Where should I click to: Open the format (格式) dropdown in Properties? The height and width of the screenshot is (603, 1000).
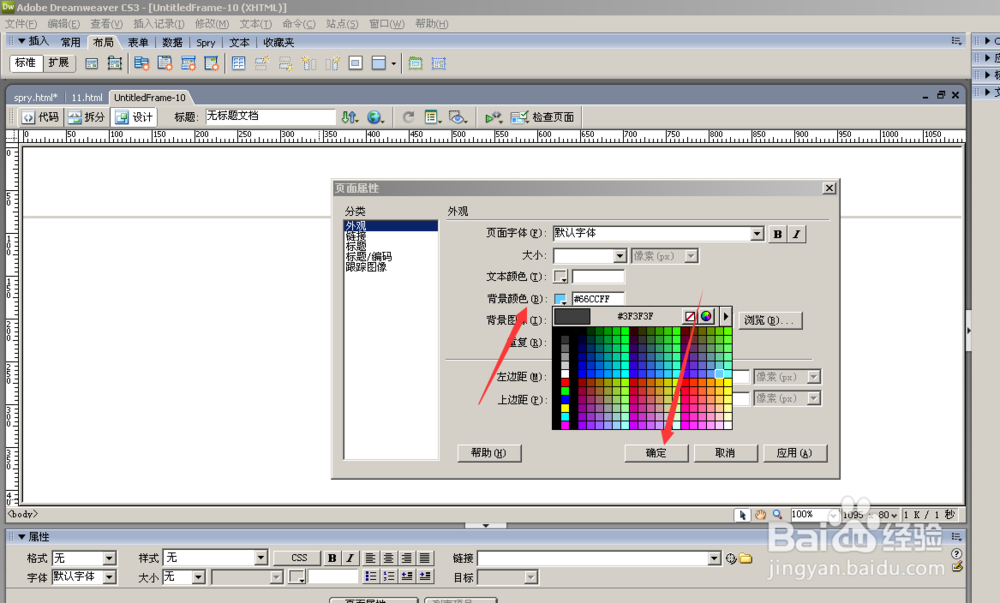pyautogui.click(x=110, y=558)
